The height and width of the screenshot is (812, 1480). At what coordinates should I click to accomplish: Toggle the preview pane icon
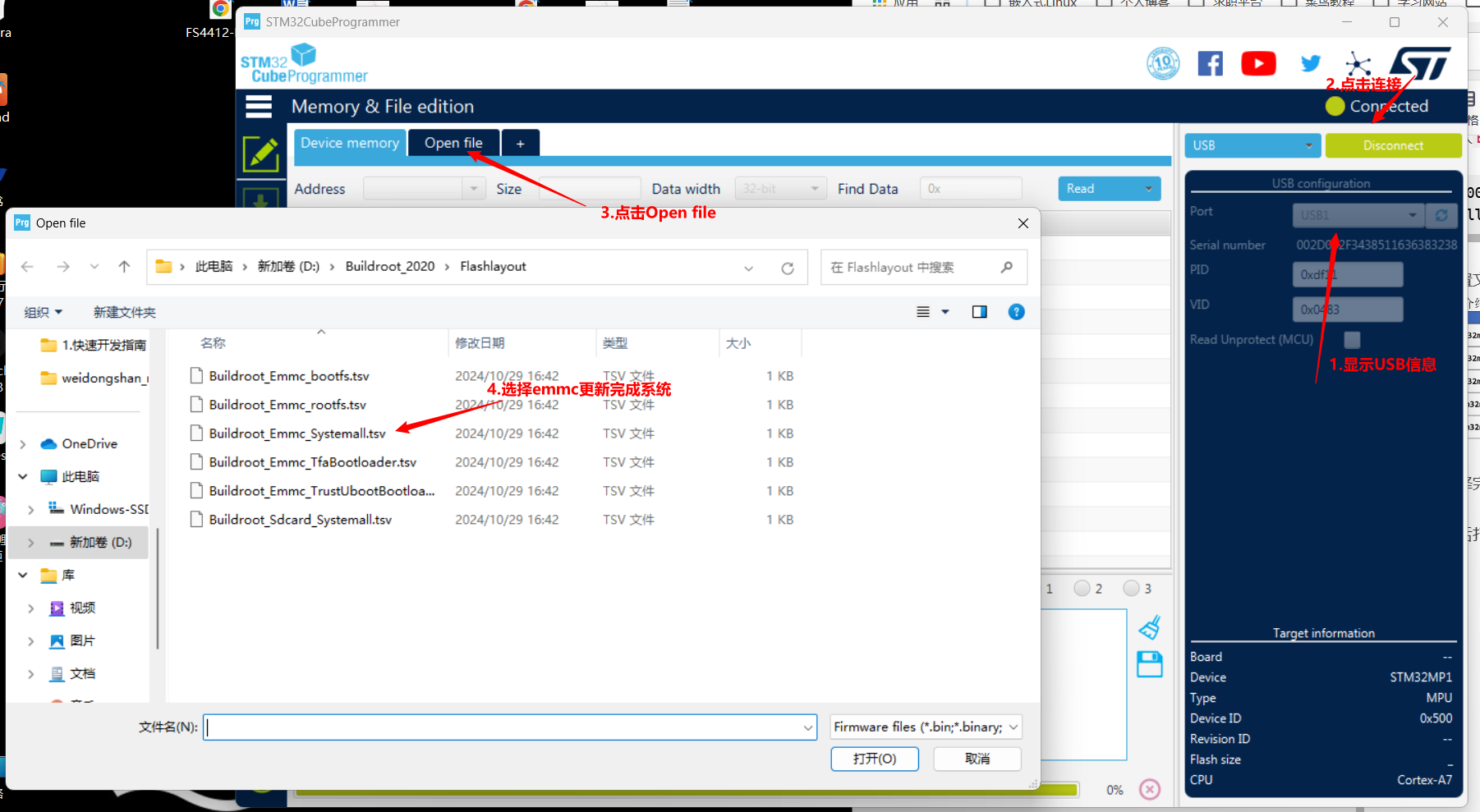click(979, 312)
